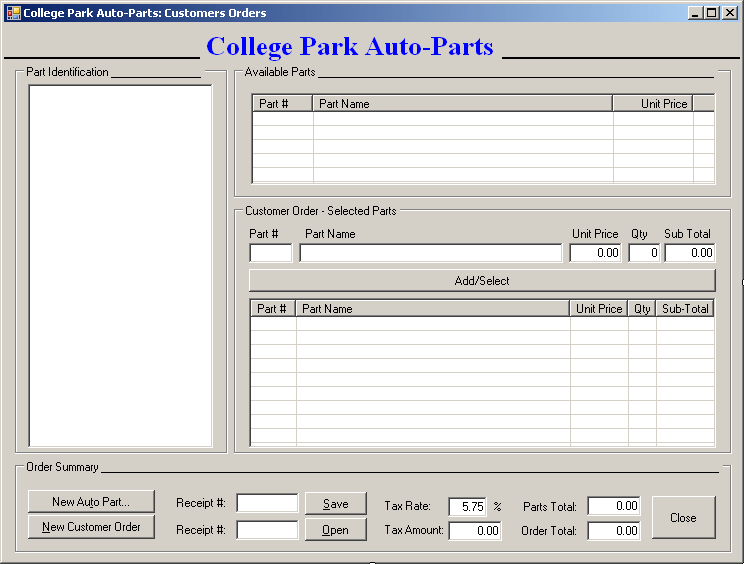
Task: Click the Order Summary group label
Action: pos(62,467)
